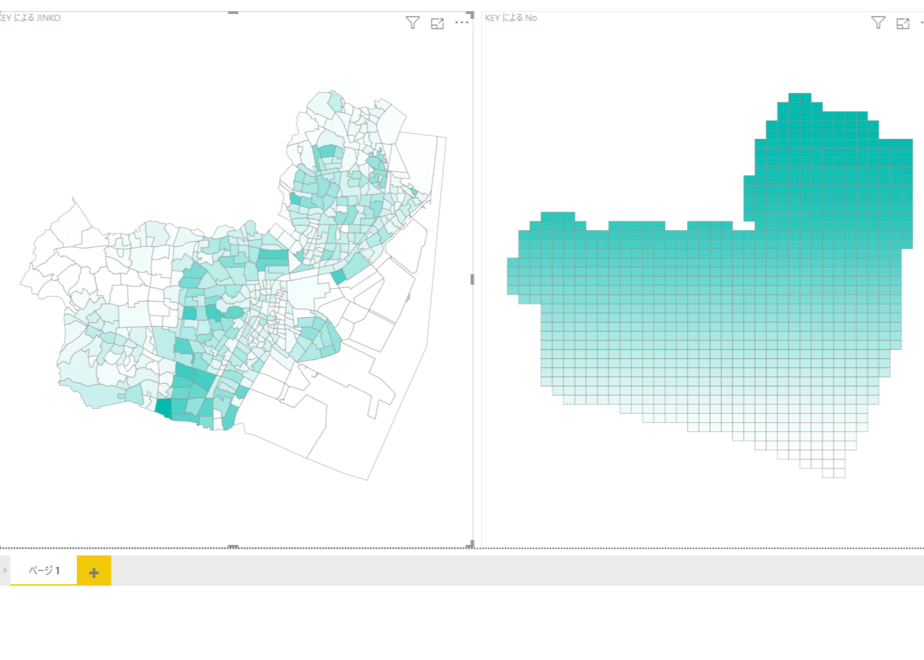Viewport: 924px width, 660px height.
Task: Open more options ellipsis on JINKO visual
Action: pyautogui.click(x=461, y=23)
